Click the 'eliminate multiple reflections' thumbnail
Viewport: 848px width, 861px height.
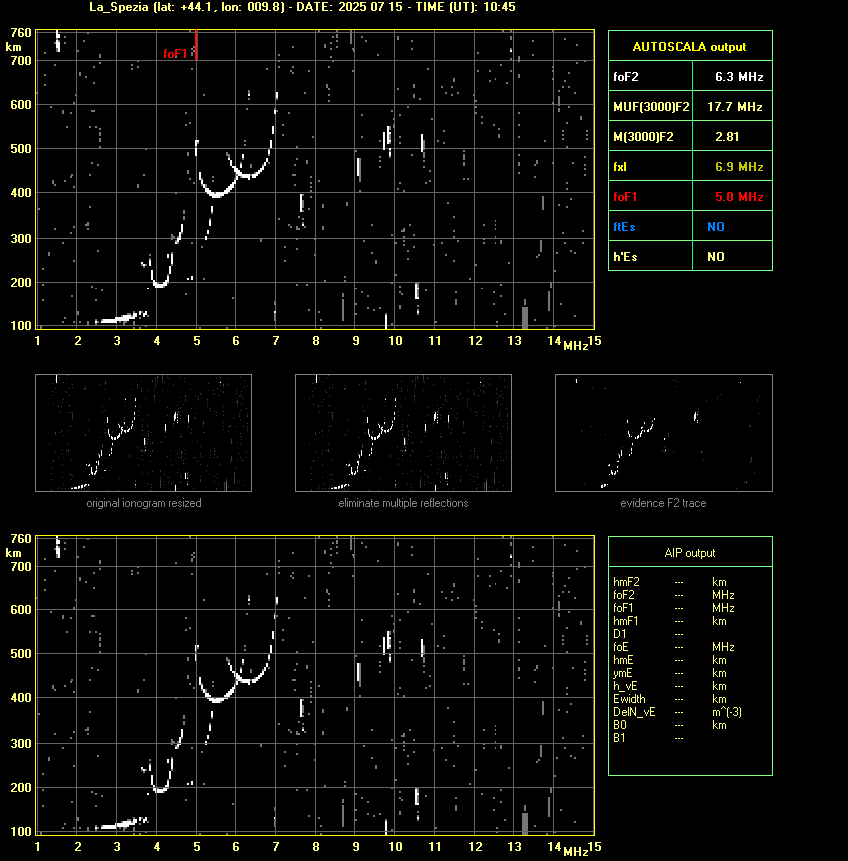403,433
